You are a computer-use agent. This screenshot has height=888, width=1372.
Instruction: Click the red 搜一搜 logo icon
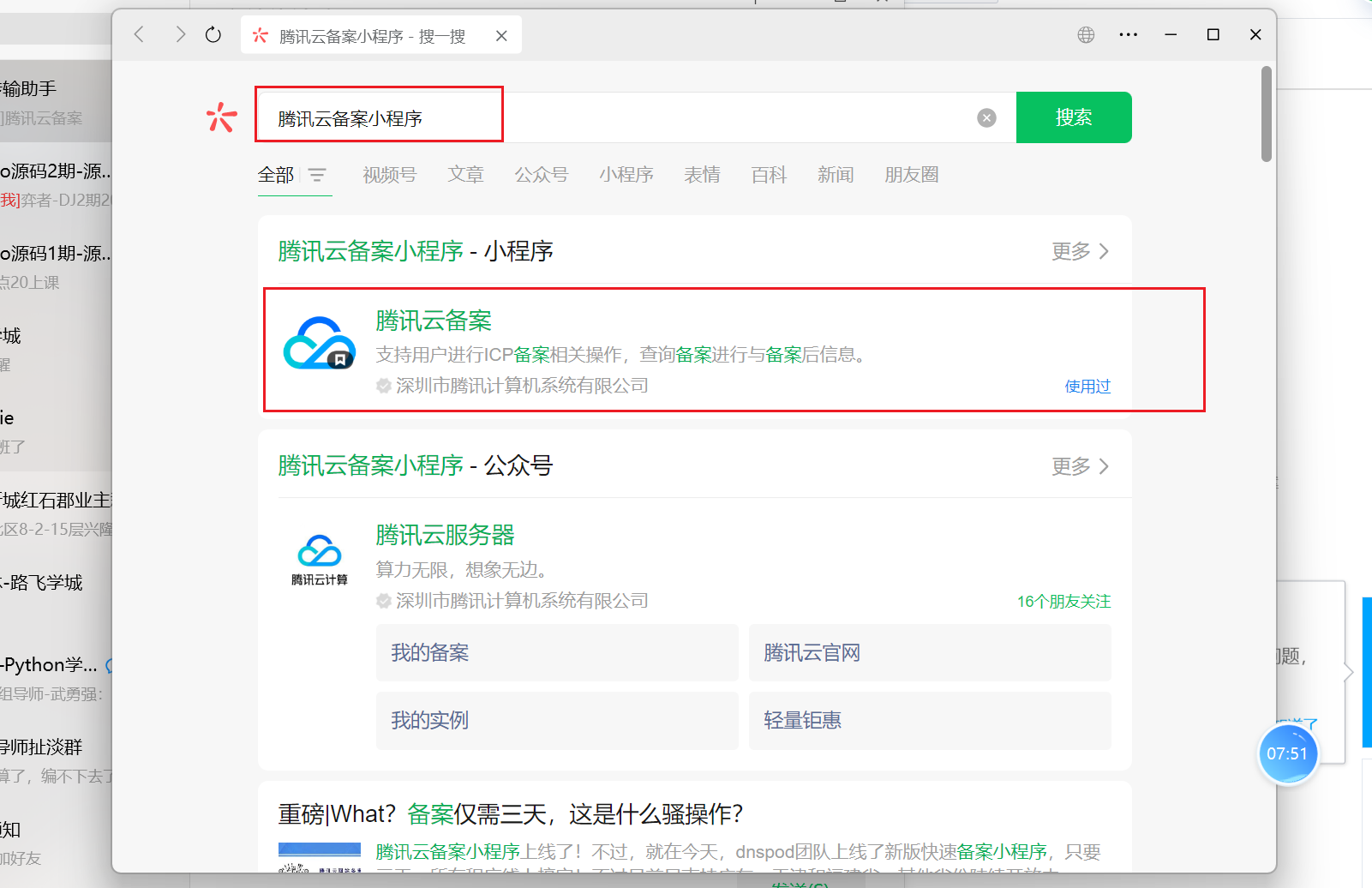click(221, 117)
